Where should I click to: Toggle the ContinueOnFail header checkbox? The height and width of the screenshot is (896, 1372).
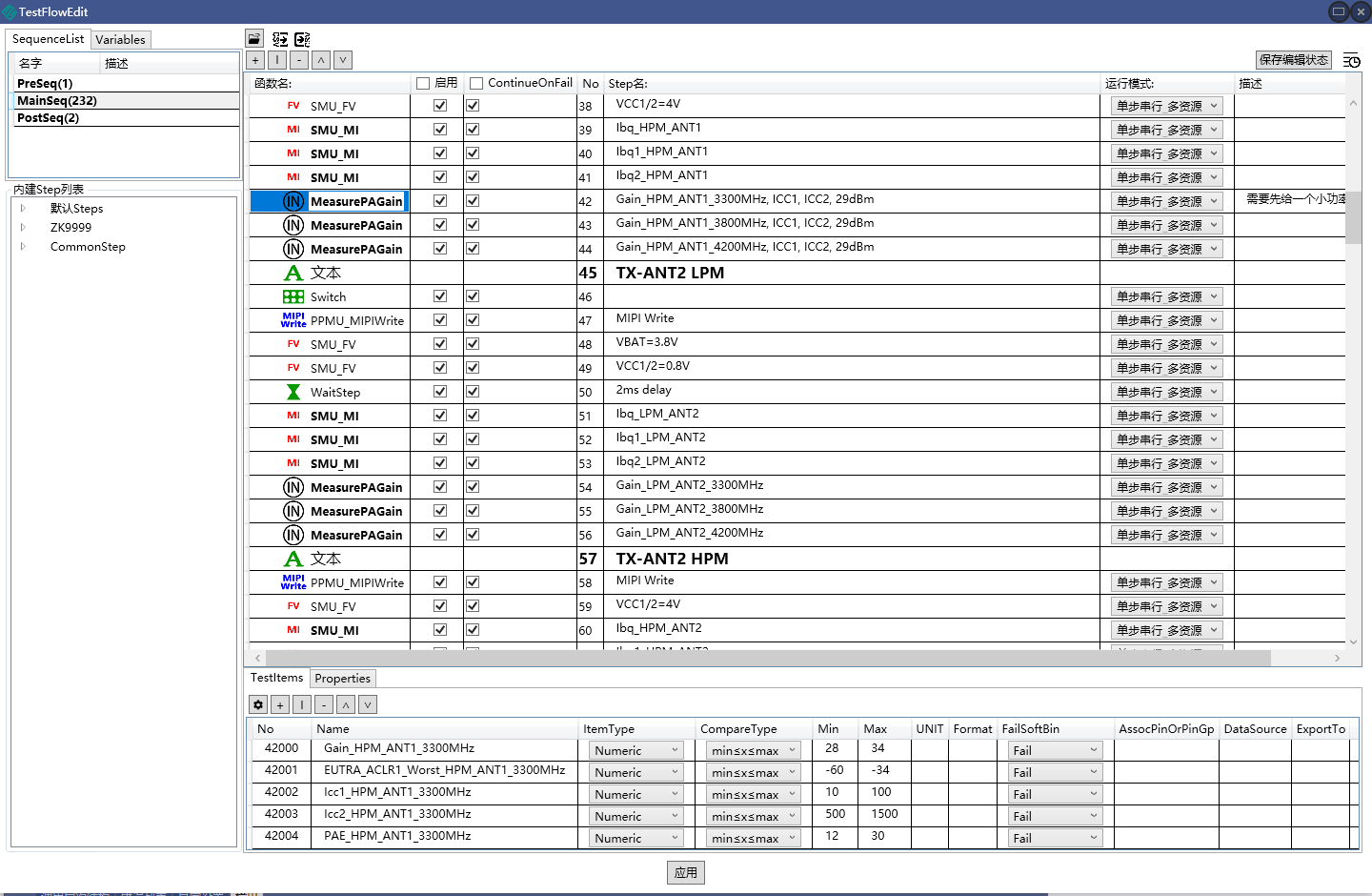(476, 84)
